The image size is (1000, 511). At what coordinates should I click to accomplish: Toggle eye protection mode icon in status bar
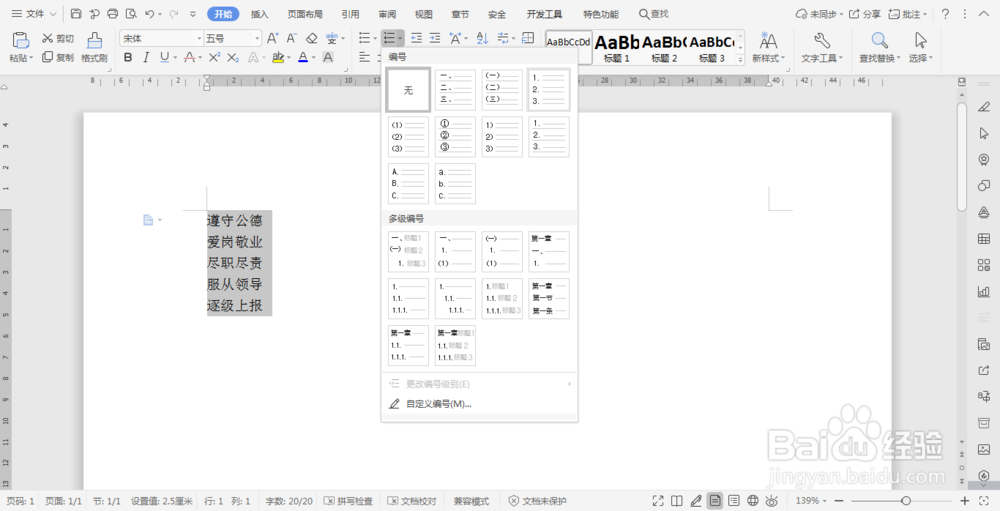click(772, 501)
